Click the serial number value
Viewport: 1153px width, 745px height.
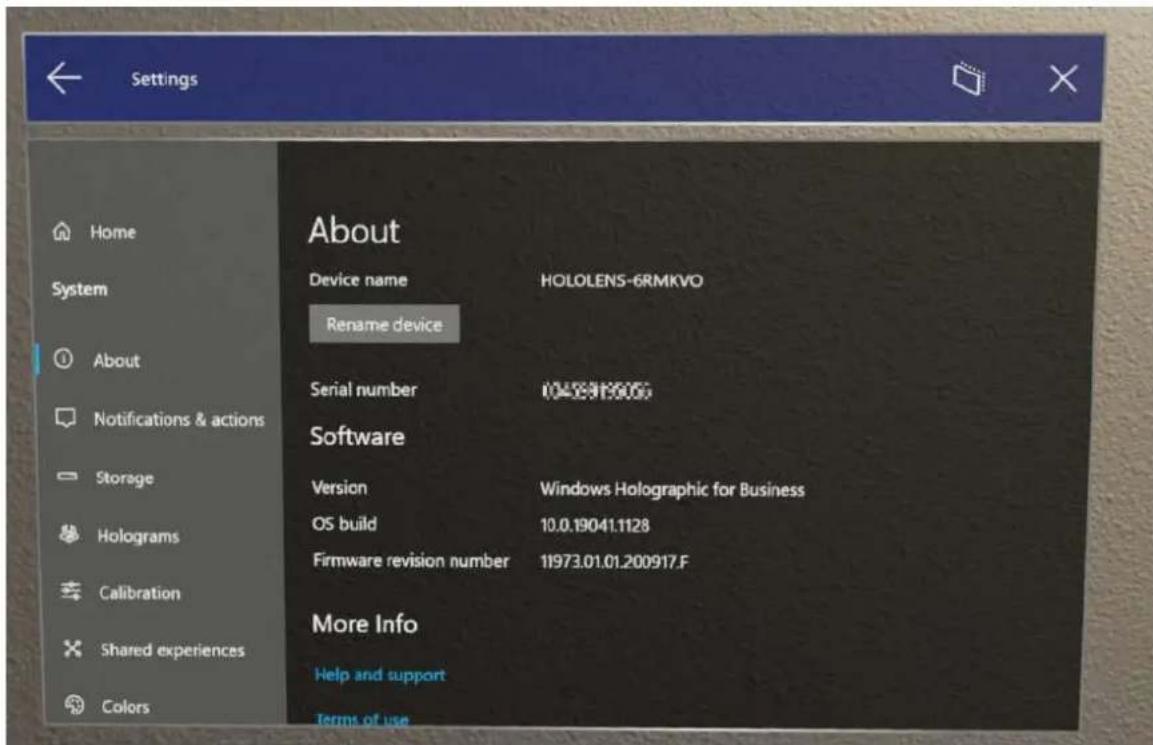tap(596, 391)
